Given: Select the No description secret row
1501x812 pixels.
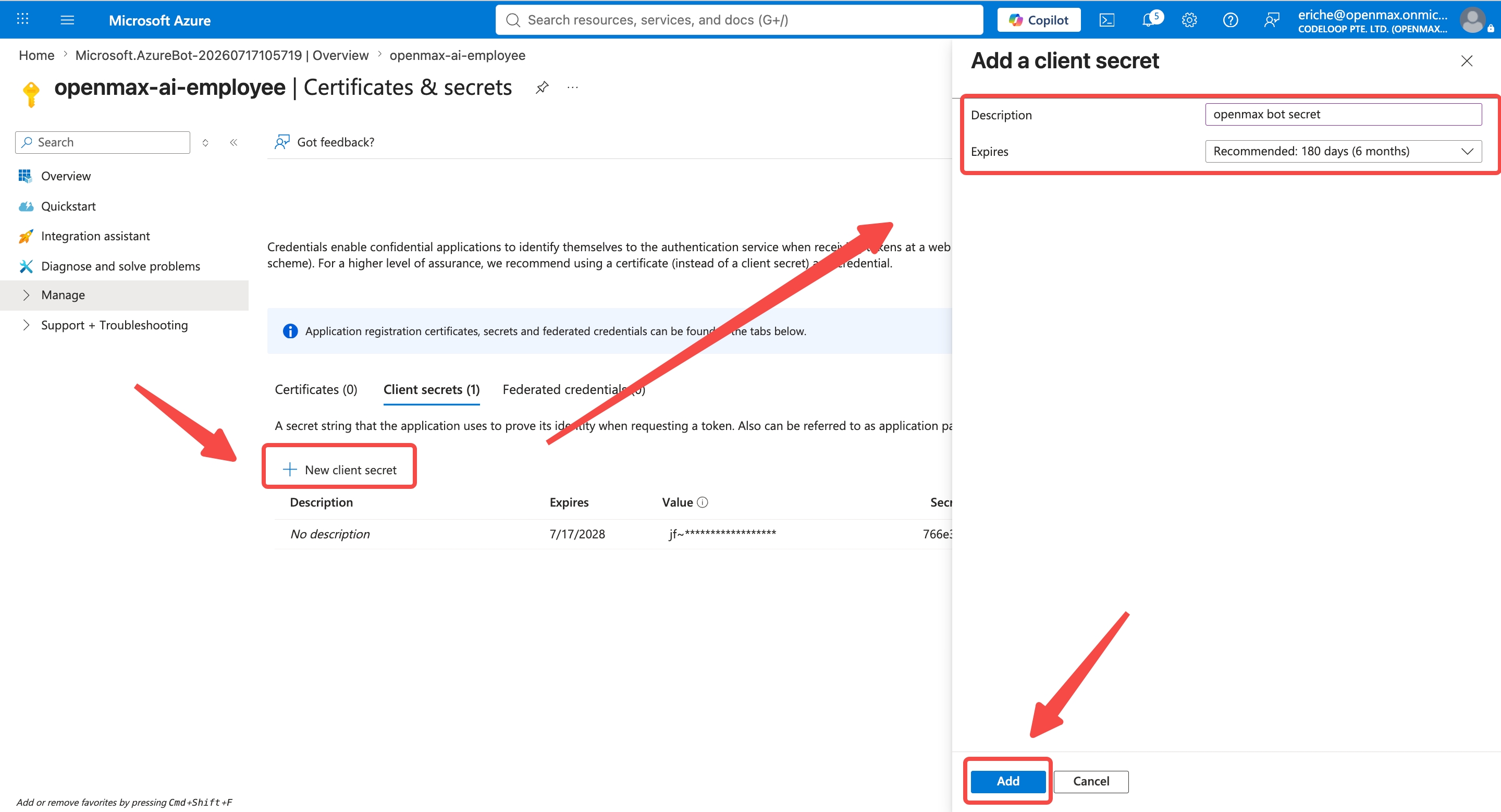Looking at the screenshot, I should point(613,534).
